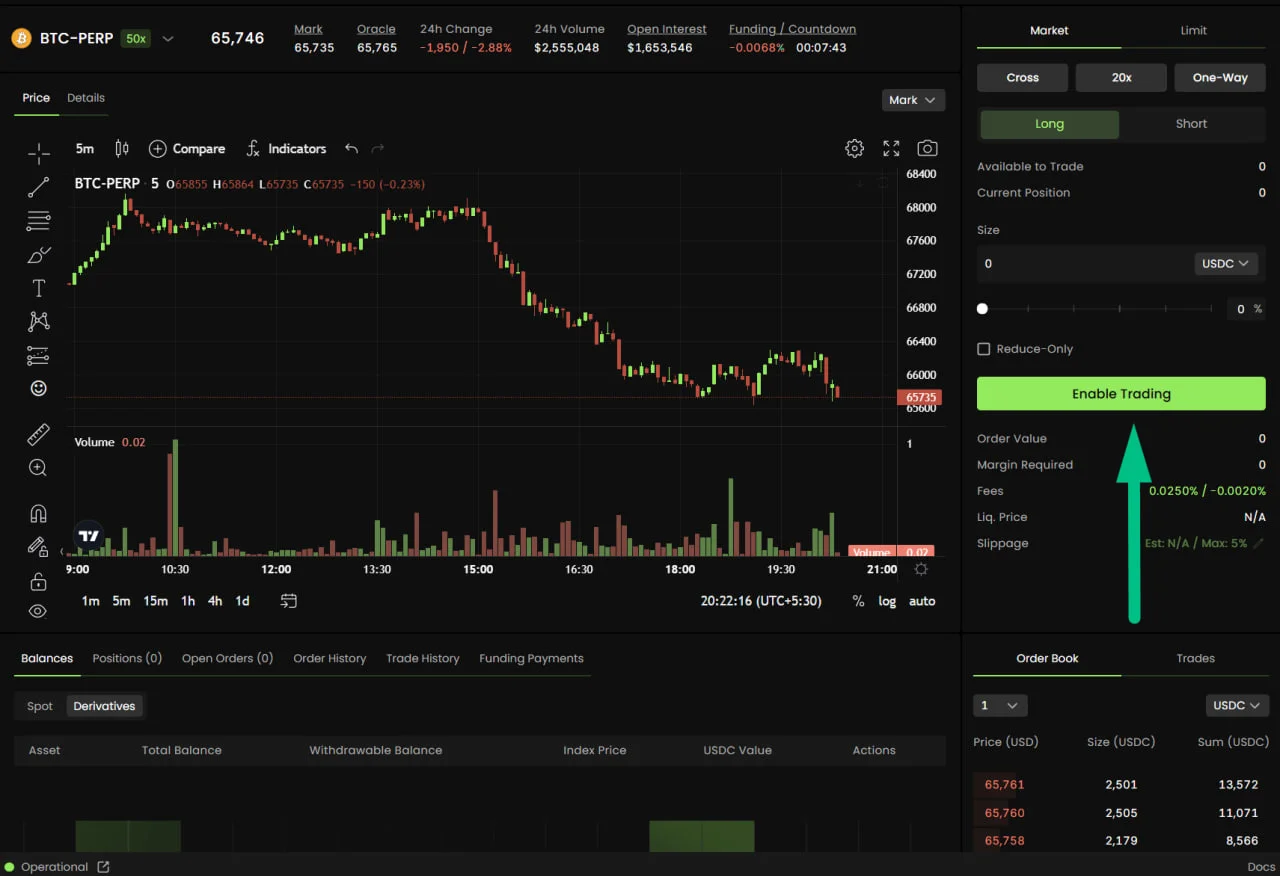1280x876 pixels.
Task: Select the text annotation tool
Action: click(x=38, y=288)
